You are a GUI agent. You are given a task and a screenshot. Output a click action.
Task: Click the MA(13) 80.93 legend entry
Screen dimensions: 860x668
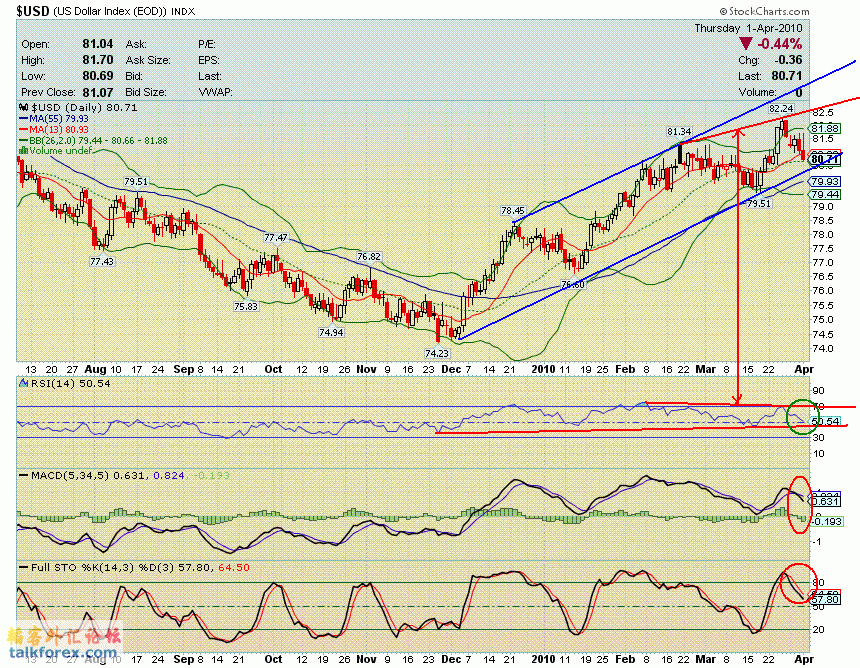point(54,129)
